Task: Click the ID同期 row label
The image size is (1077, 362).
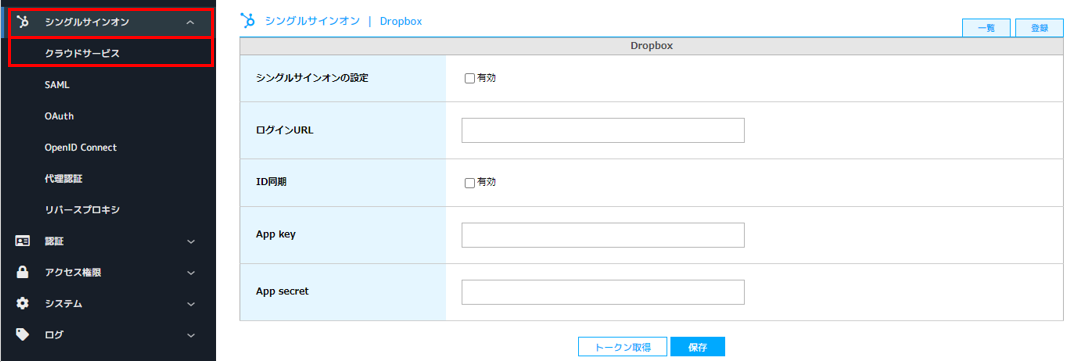Action: (272, 183)
